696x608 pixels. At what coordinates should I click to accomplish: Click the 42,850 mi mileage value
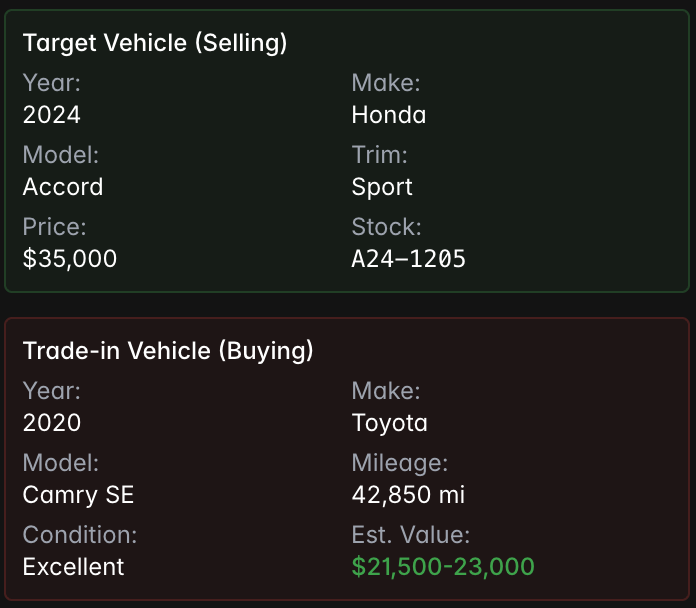(x=408, y=495)
